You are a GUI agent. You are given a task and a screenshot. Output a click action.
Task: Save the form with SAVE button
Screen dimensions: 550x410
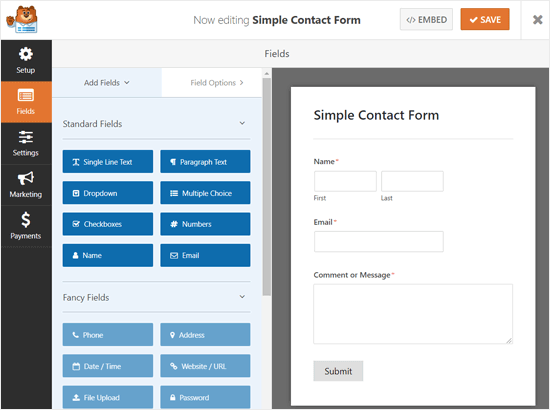click(x=485, y=19)
